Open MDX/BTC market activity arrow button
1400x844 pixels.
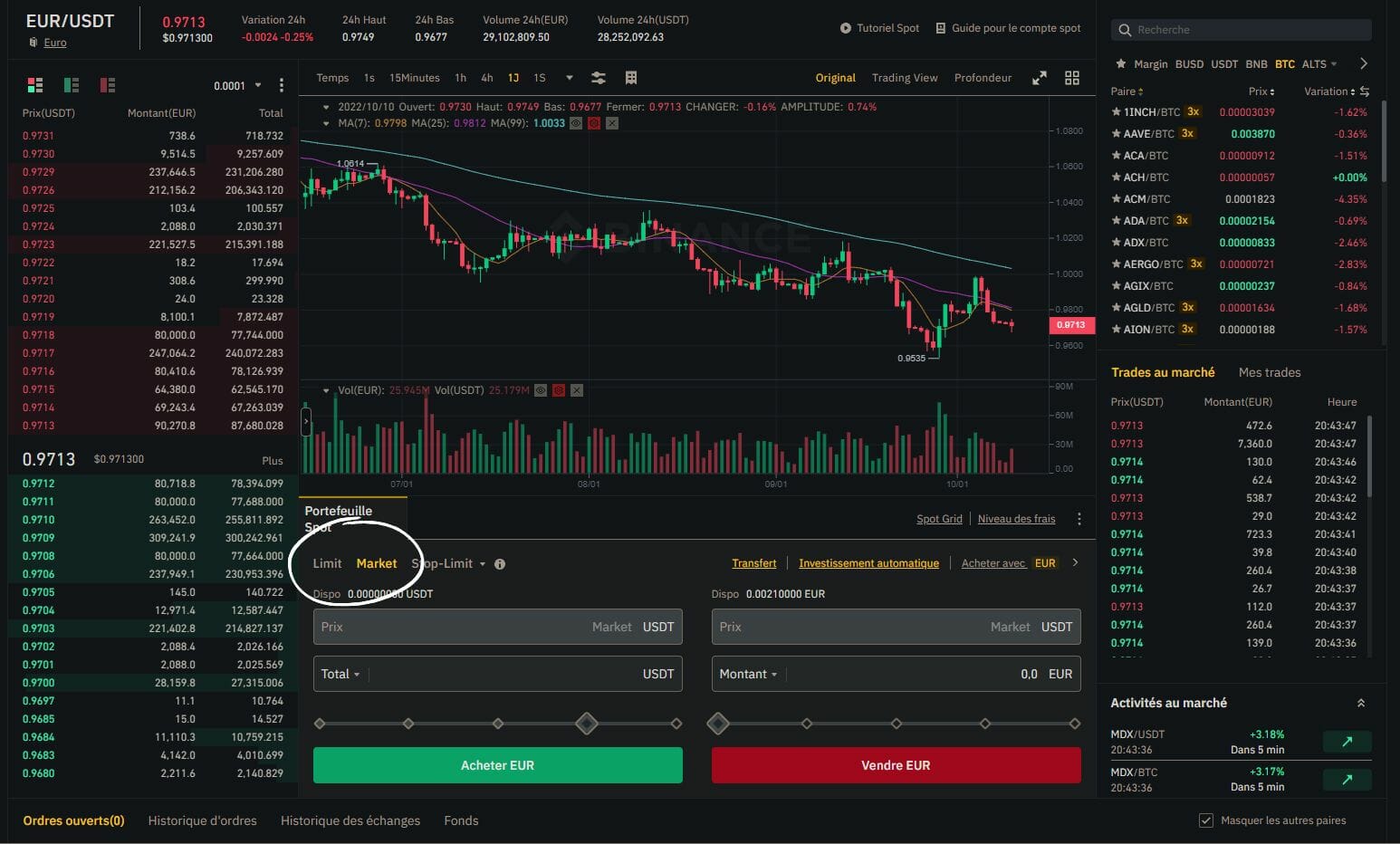click(x=1347, y=780)
